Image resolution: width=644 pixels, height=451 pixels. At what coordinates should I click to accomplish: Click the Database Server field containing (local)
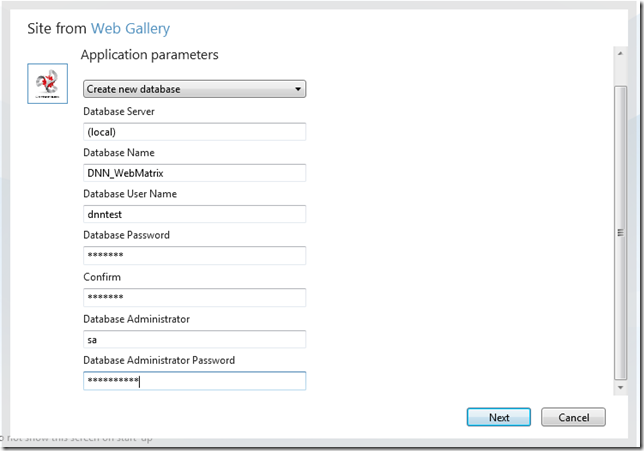coord(194,132)
